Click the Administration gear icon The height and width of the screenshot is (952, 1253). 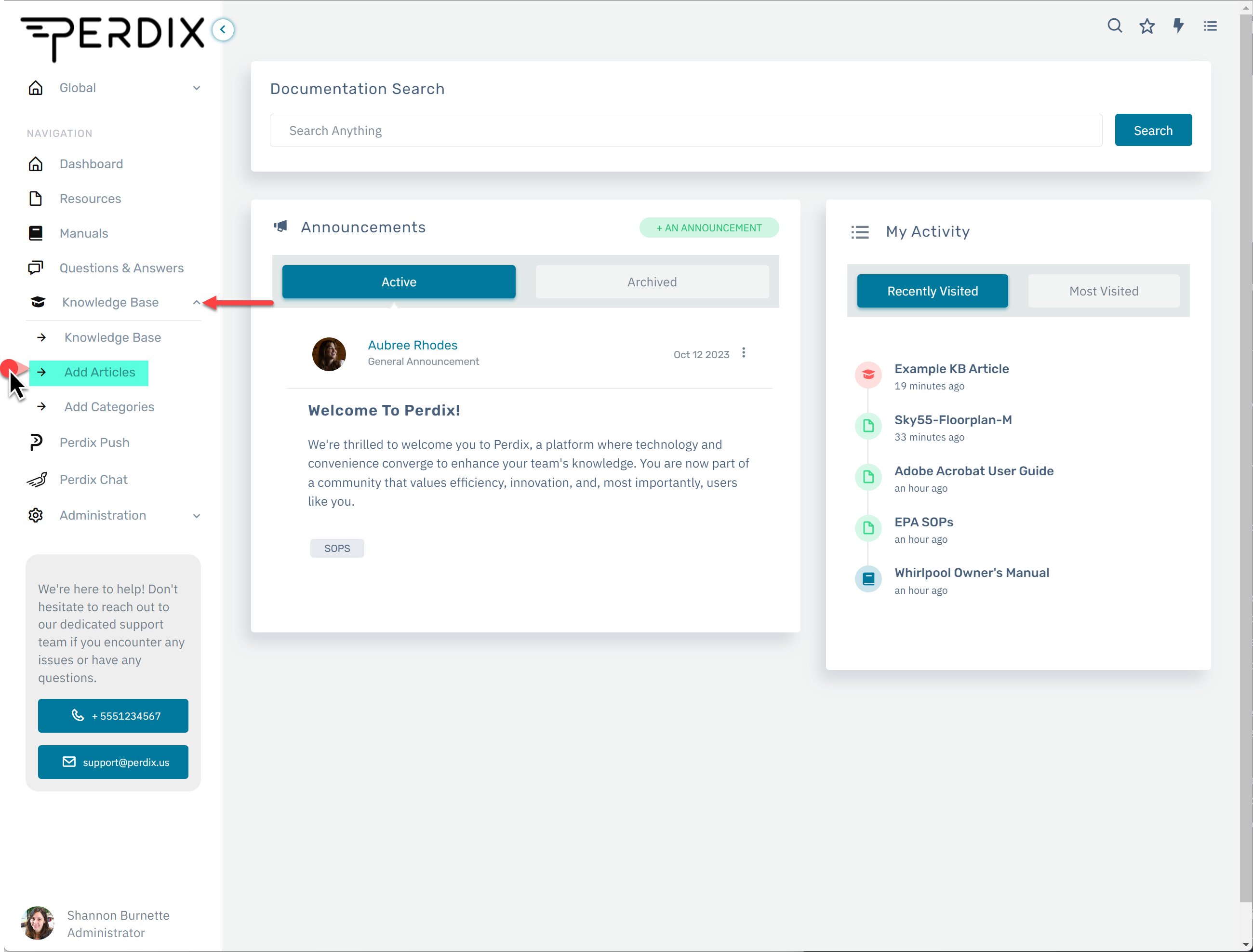(36, 515)
